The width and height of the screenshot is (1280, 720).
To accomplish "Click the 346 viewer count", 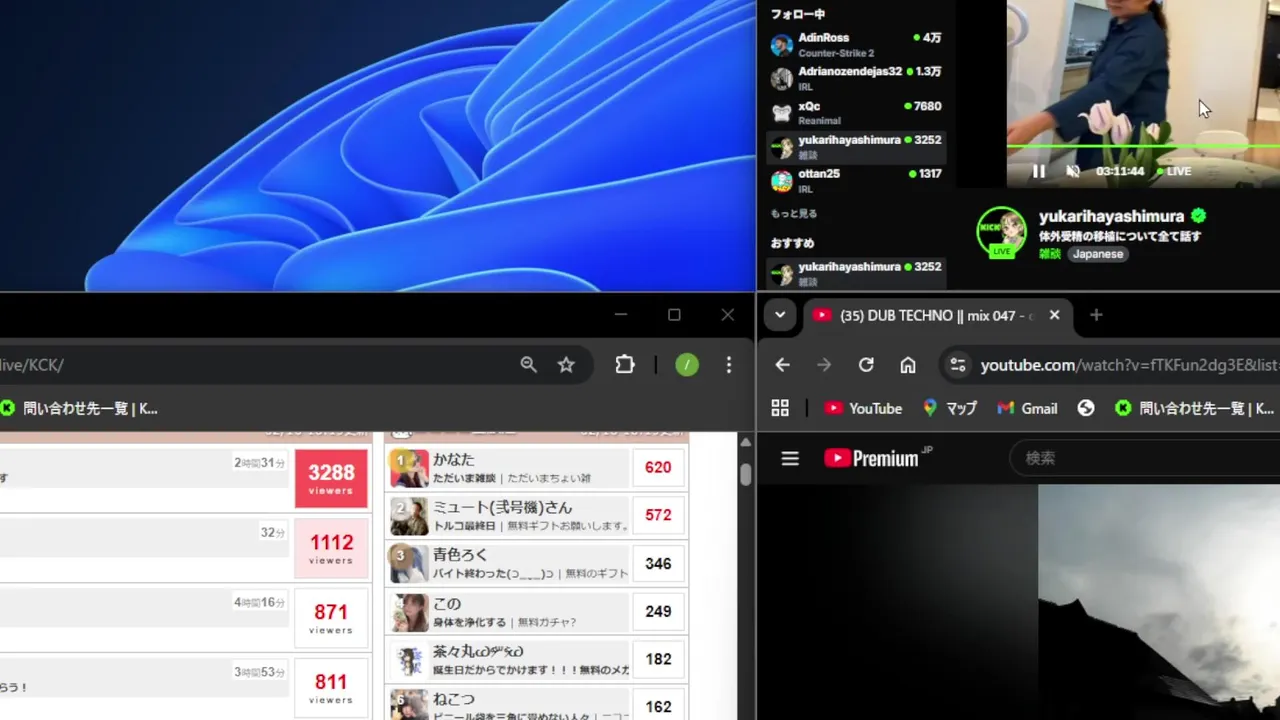I will 658,564.
